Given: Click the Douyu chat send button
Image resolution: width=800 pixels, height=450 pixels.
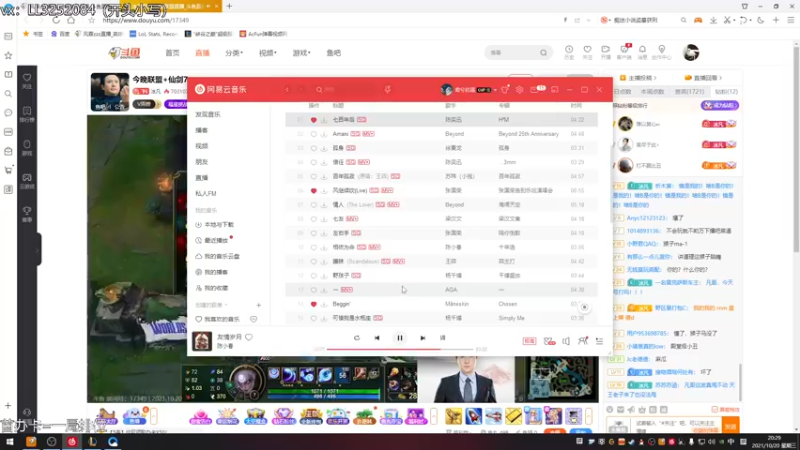Looking at the screenshot, I should [x=731, y=427].
